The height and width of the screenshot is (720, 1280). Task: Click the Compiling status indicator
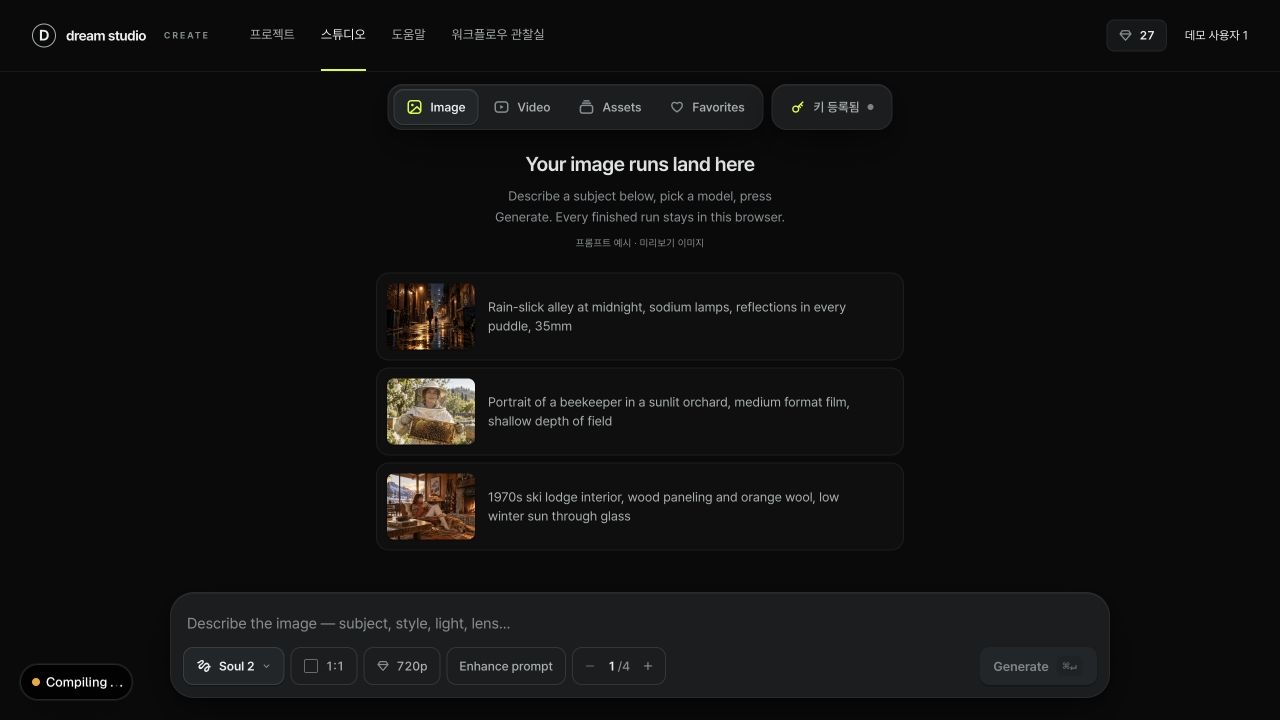(76, 682)
